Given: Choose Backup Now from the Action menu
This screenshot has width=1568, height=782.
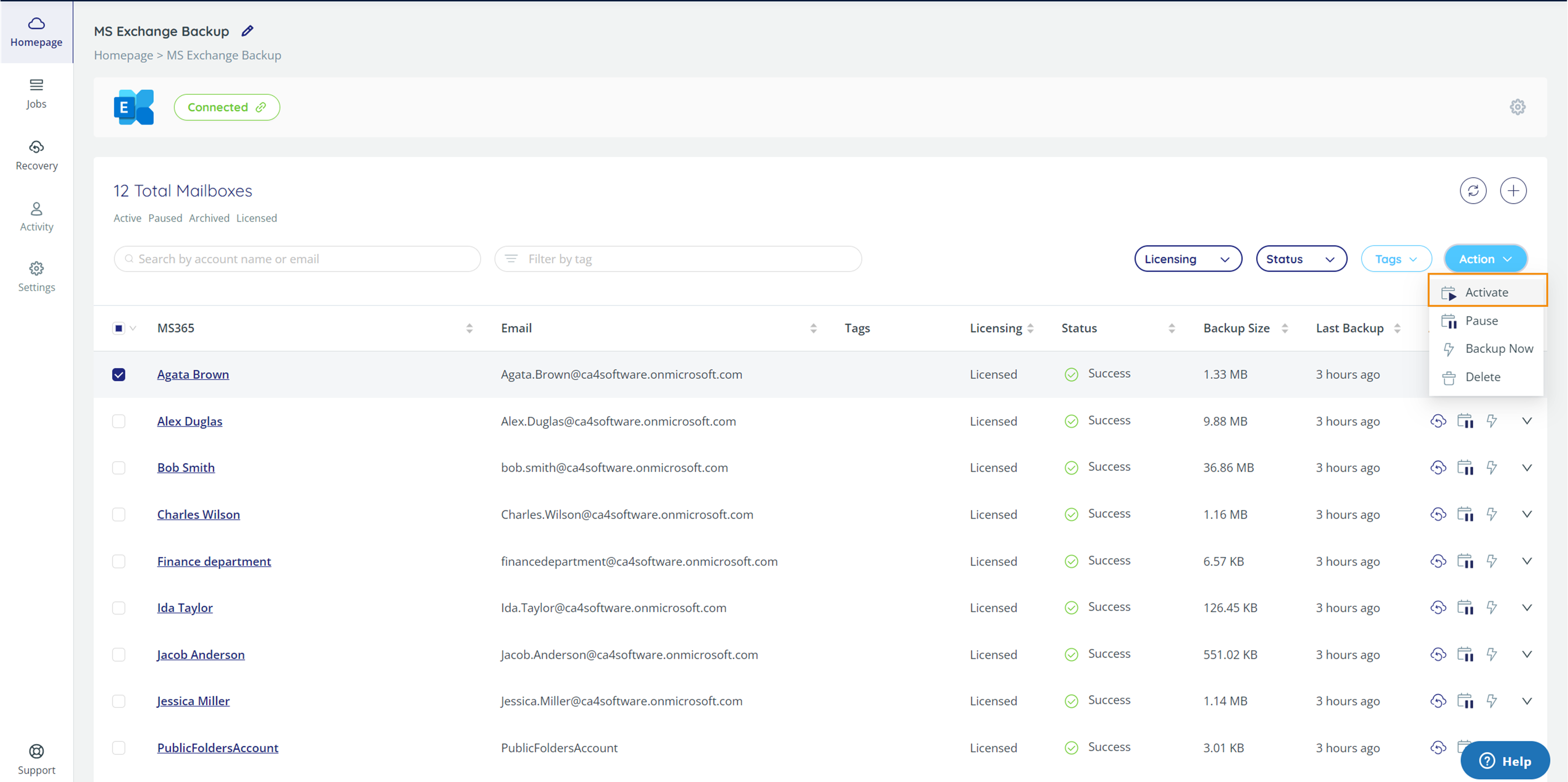Looking at the screenshot, I should (x=1486, y=349).
